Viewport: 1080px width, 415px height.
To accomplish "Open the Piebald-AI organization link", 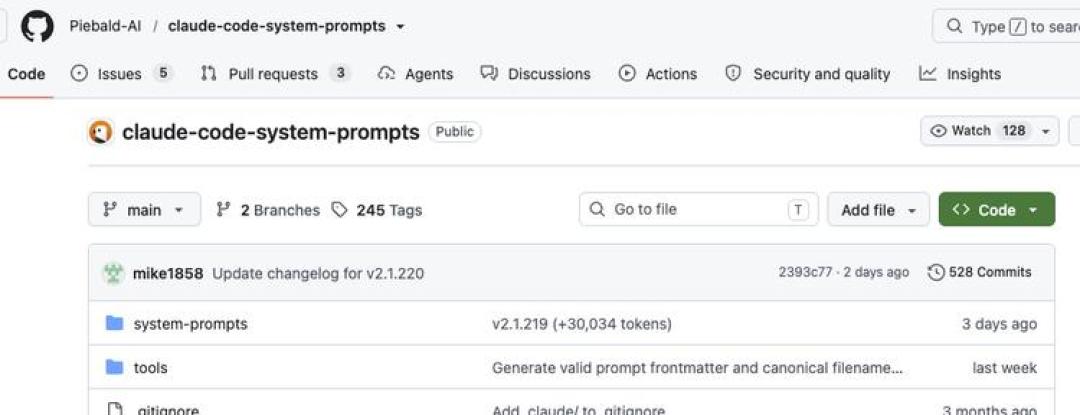I will tap(105, 26).
